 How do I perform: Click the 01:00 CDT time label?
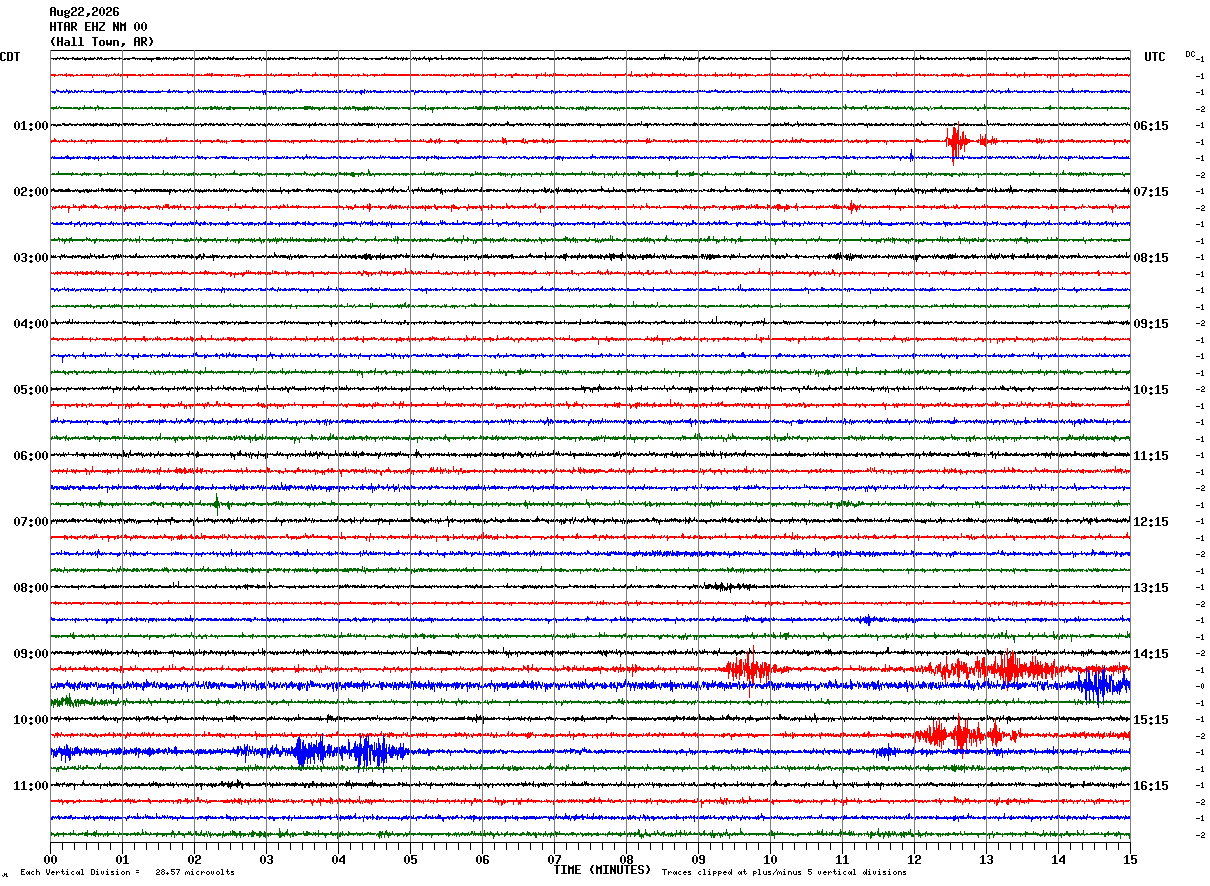[x=30, y=126]
